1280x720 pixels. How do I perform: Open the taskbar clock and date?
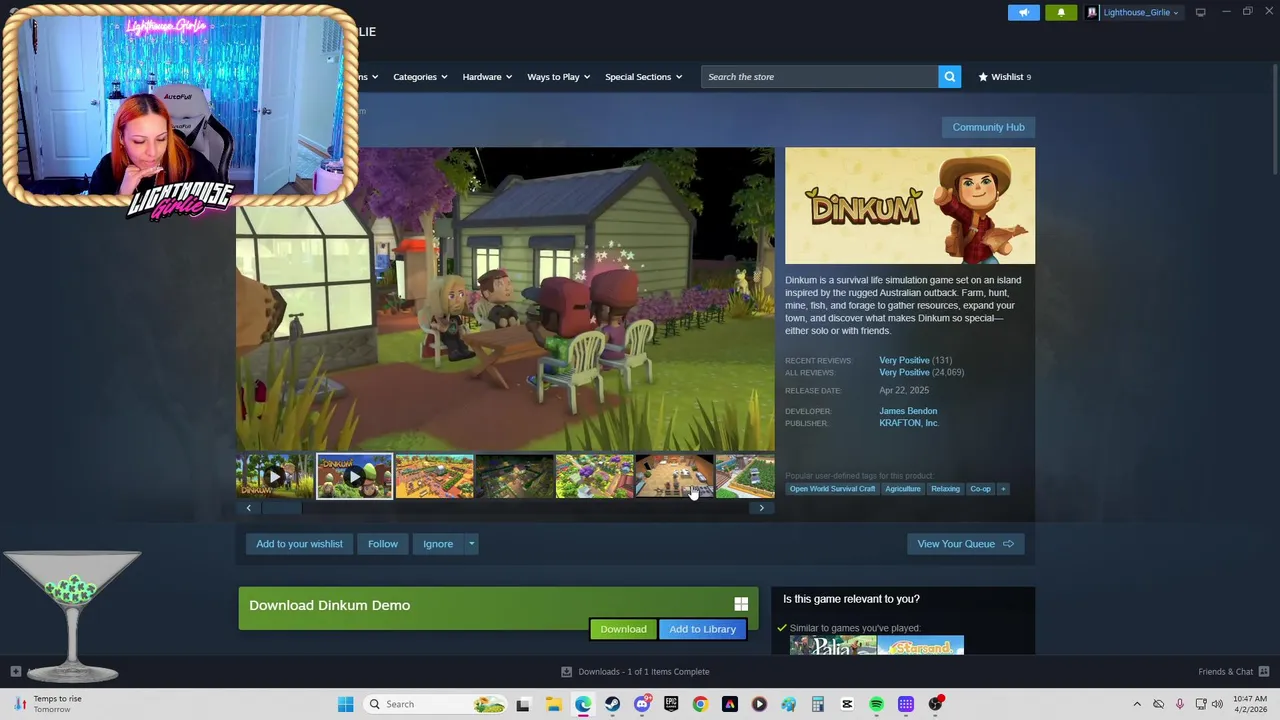point(1249,704)
